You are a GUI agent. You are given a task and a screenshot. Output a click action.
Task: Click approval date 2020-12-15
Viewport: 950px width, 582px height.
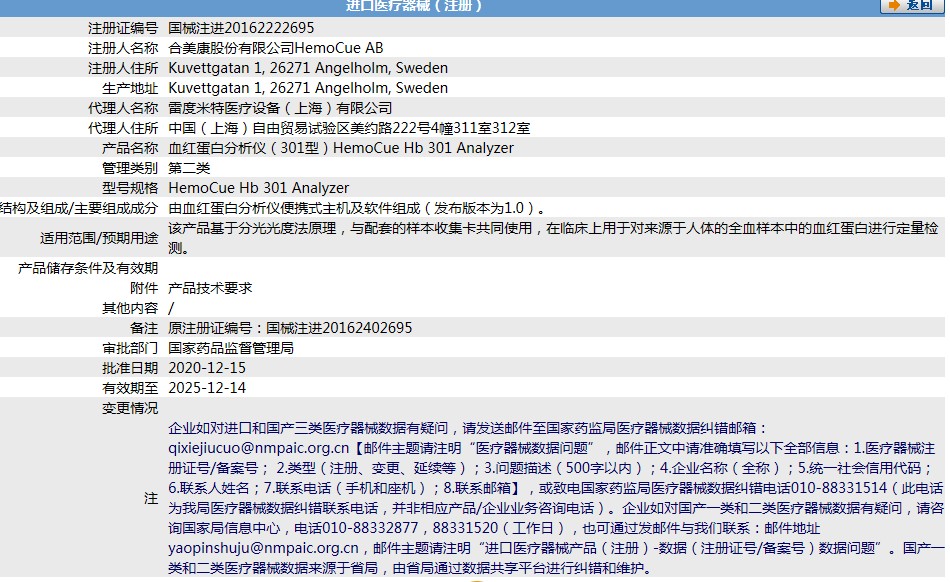(207, 368)
